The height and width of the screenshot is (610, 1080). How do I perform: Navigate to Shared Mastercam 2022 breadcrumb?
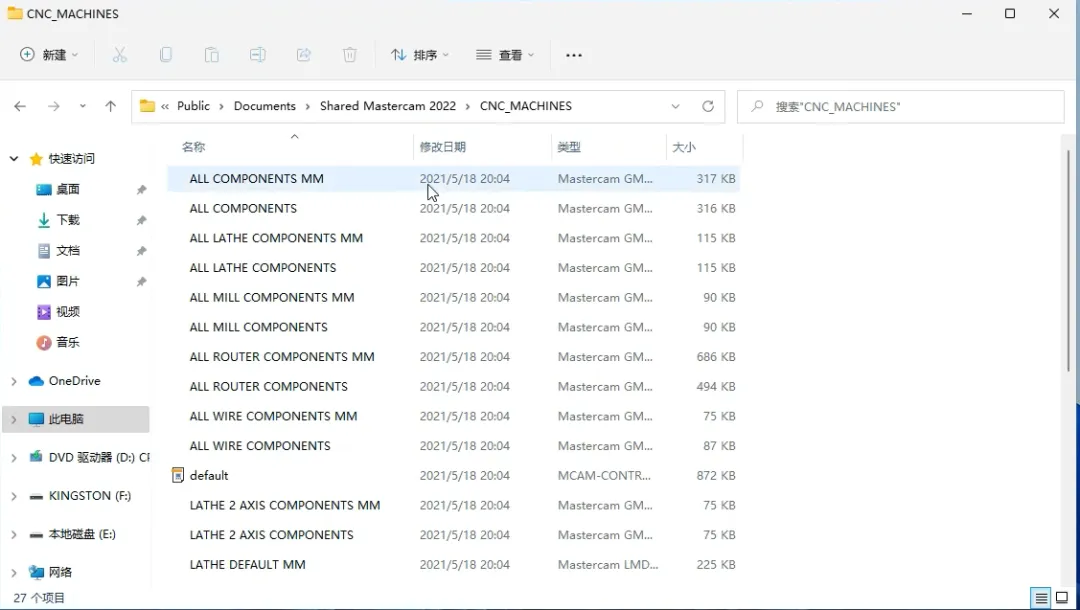coord(388,106)
